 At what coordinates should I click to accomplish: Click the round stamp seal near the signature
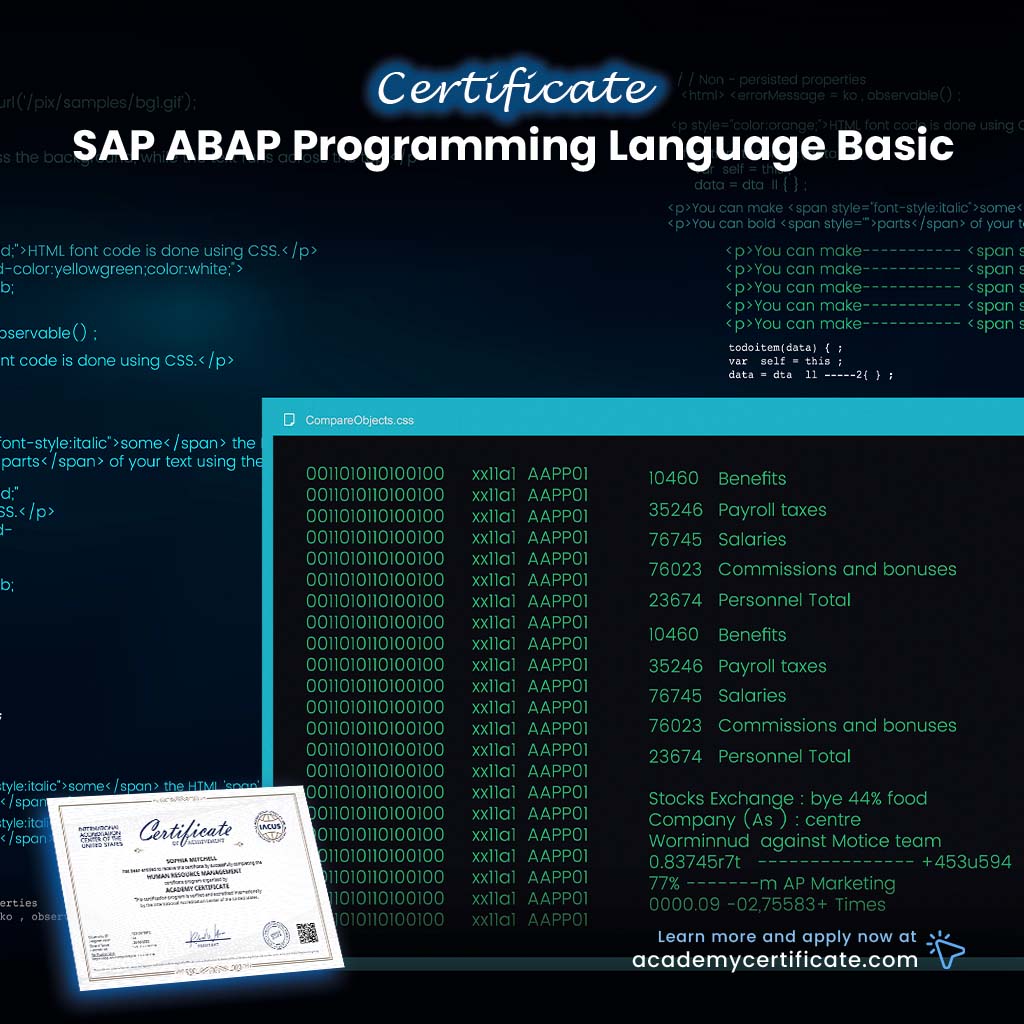click(x=274, y=937)
